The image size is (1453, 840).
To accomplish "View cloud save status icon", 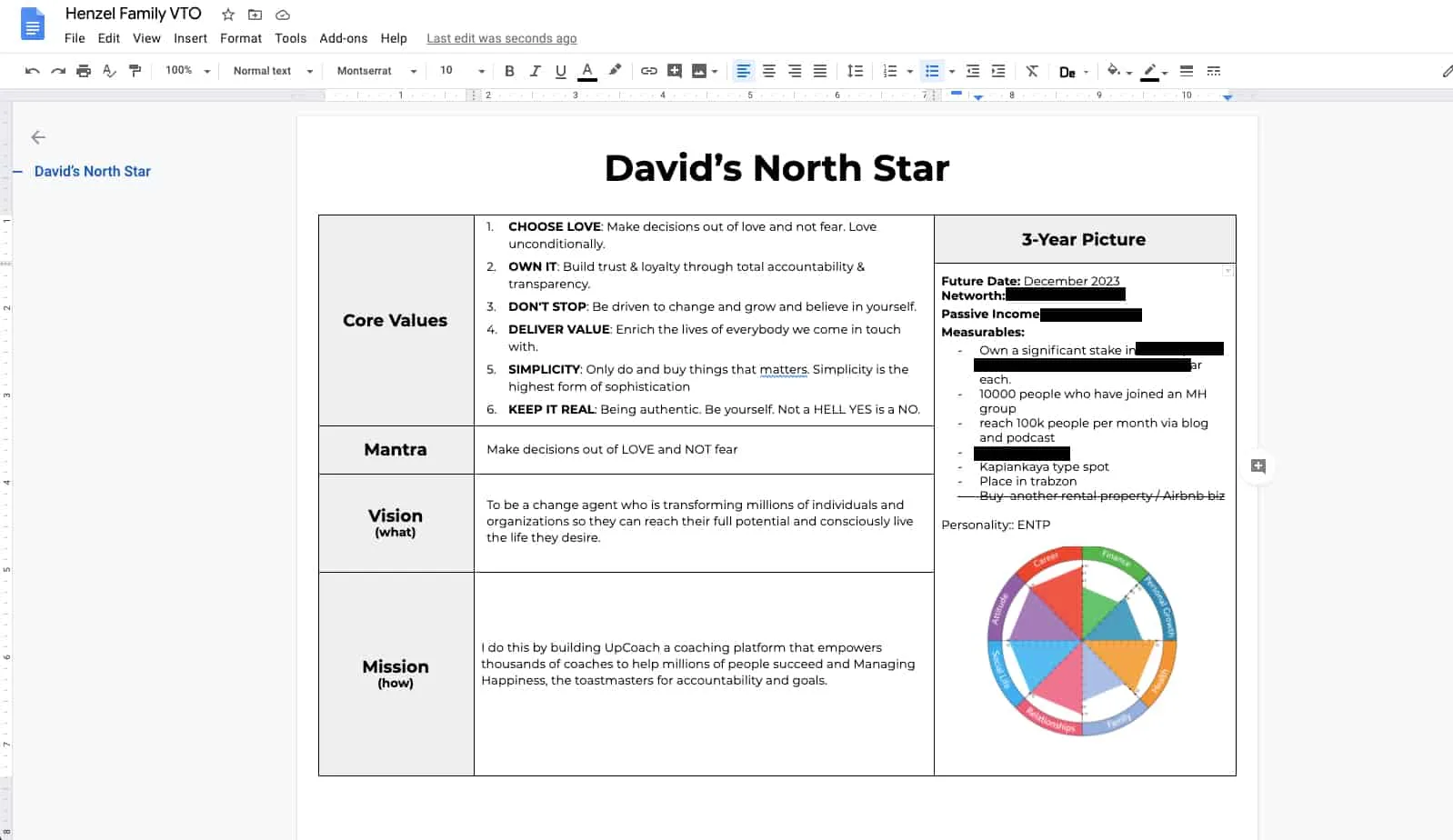I will pyautogui.click(x=283, y=15).
